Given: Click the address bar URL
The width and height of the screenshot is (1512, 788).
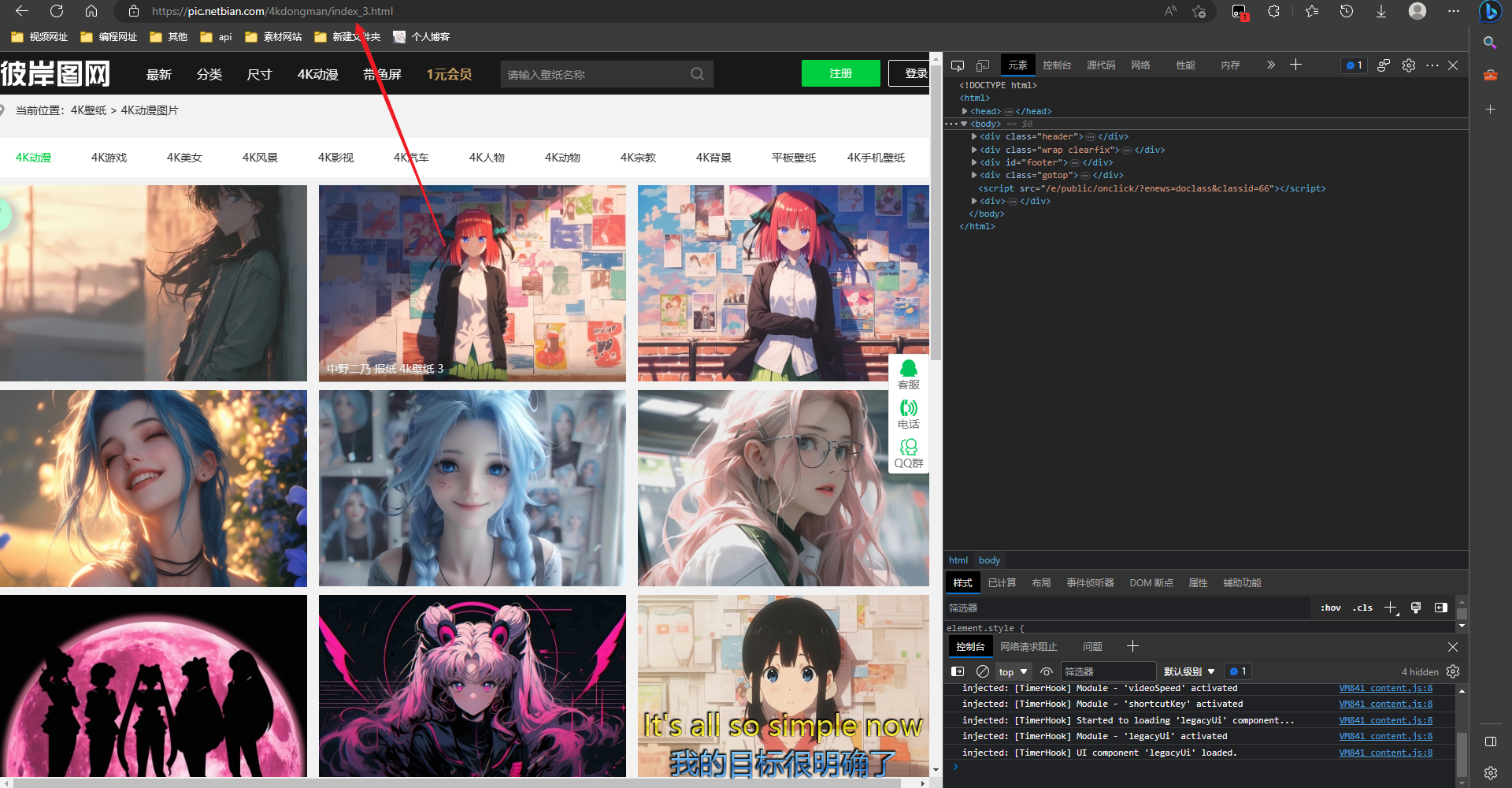Looking at the screenshot, I should click(x=272, y=11).
